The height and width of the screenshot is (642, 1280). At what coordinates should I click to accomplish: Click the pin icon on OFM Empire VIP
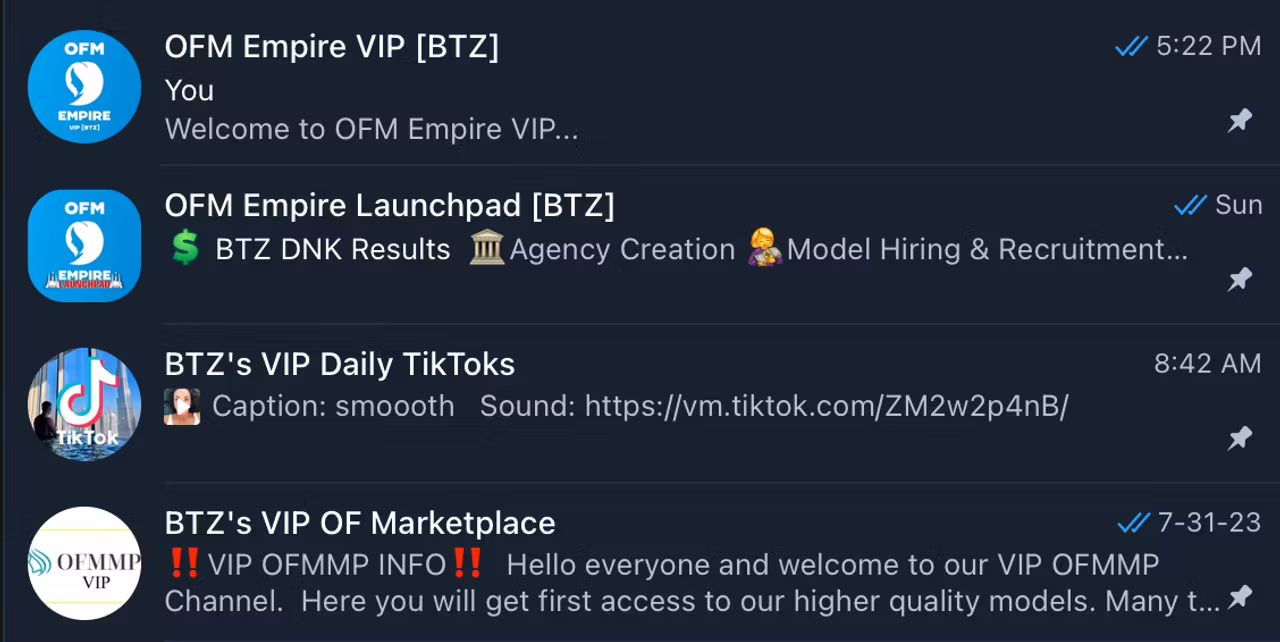click(x=1240, y=121)
